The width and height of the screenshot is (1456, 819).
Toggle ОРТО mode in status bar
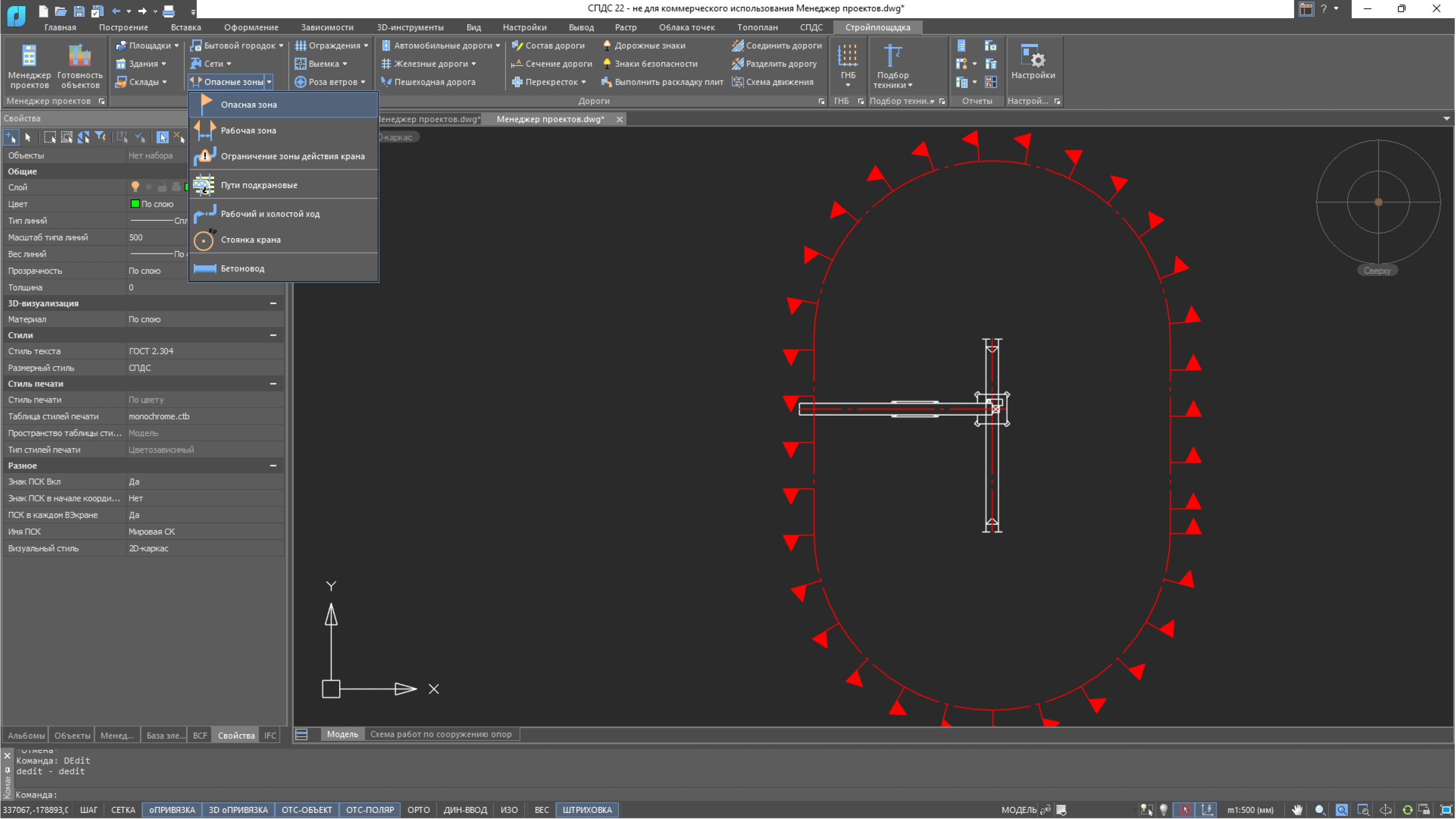click(418, 809)
